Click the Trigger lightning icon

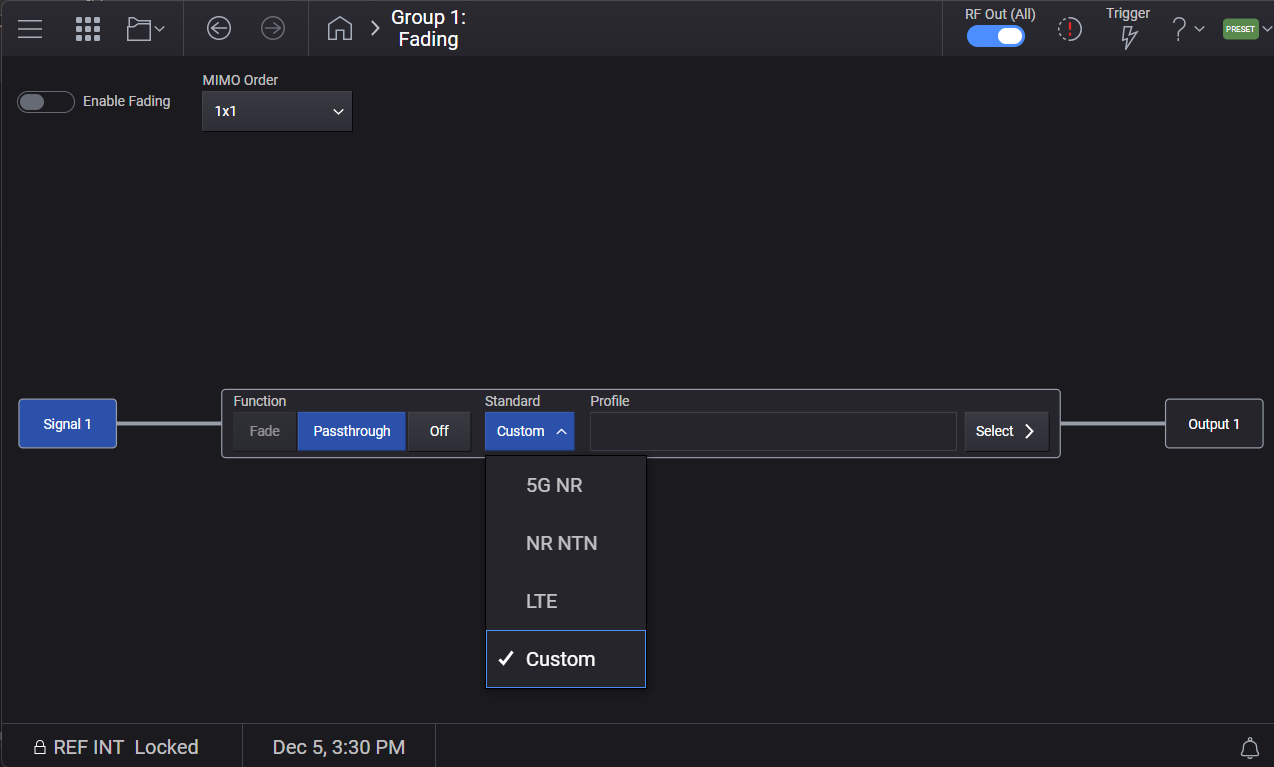pos(1129,37)
